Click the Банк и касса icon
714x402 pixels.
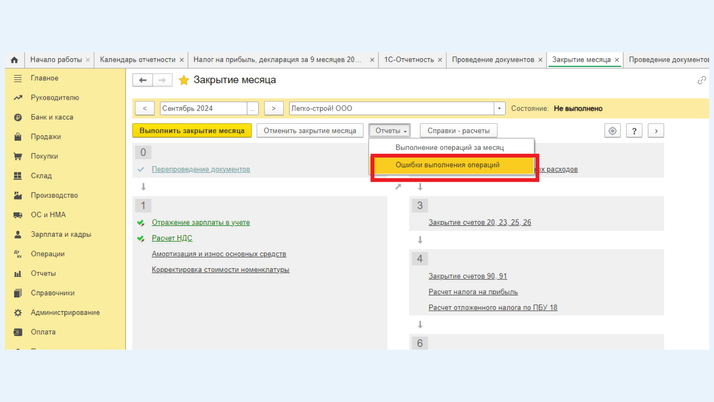pyautogui.click(x=18, y=117)
